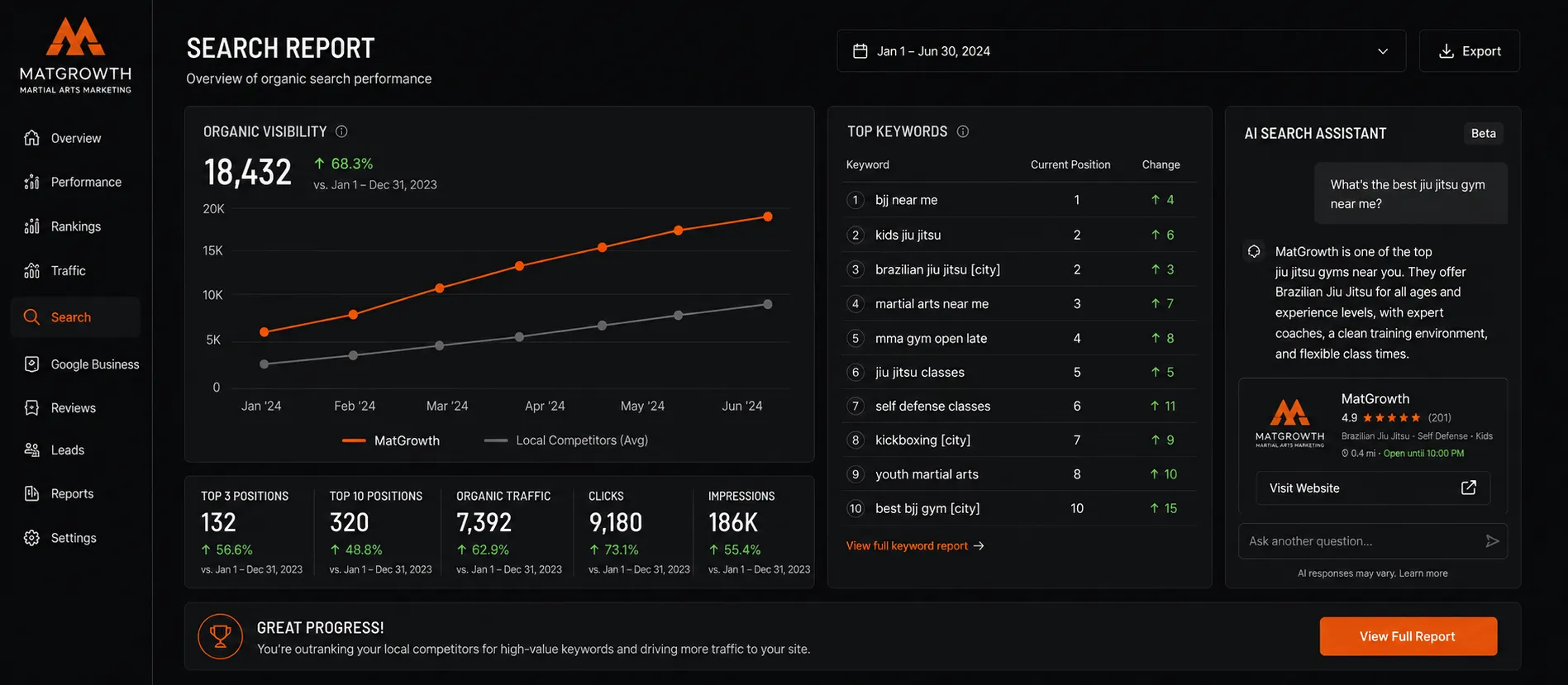Click the Reviews icon in sidebar
1568x685 pixels.
tap(31, 408)
